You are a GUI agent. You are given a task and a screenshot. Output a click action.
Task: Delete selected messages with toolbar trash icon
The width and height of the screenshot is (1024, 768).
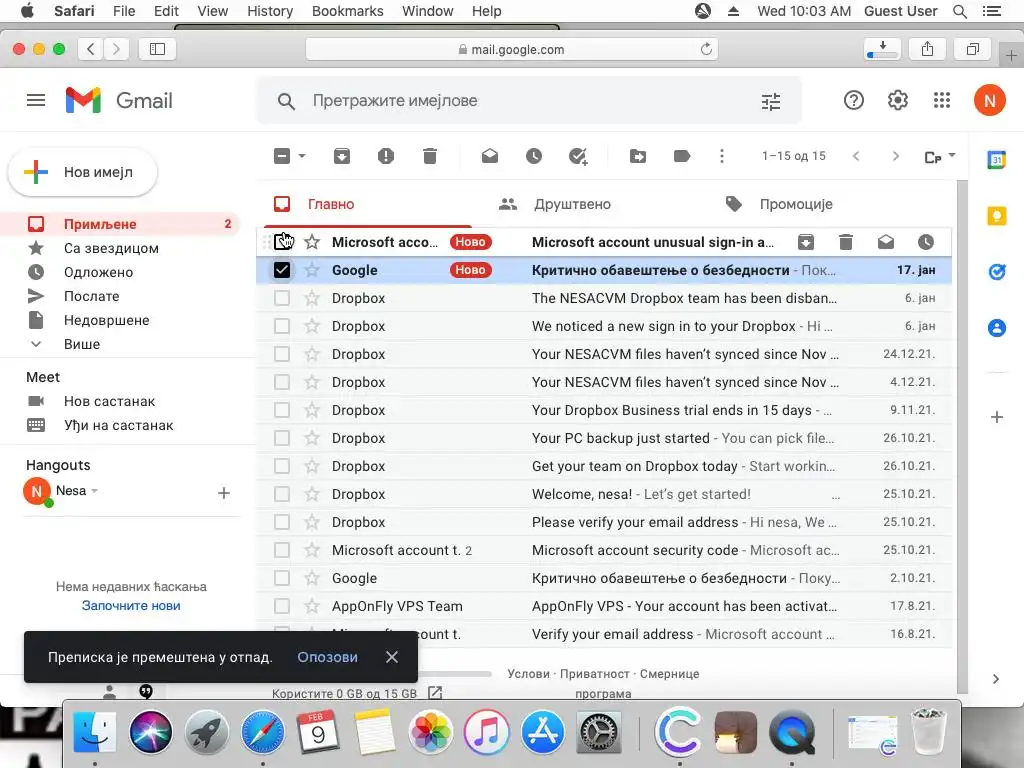pyautogui.click(x=430, y=156)
